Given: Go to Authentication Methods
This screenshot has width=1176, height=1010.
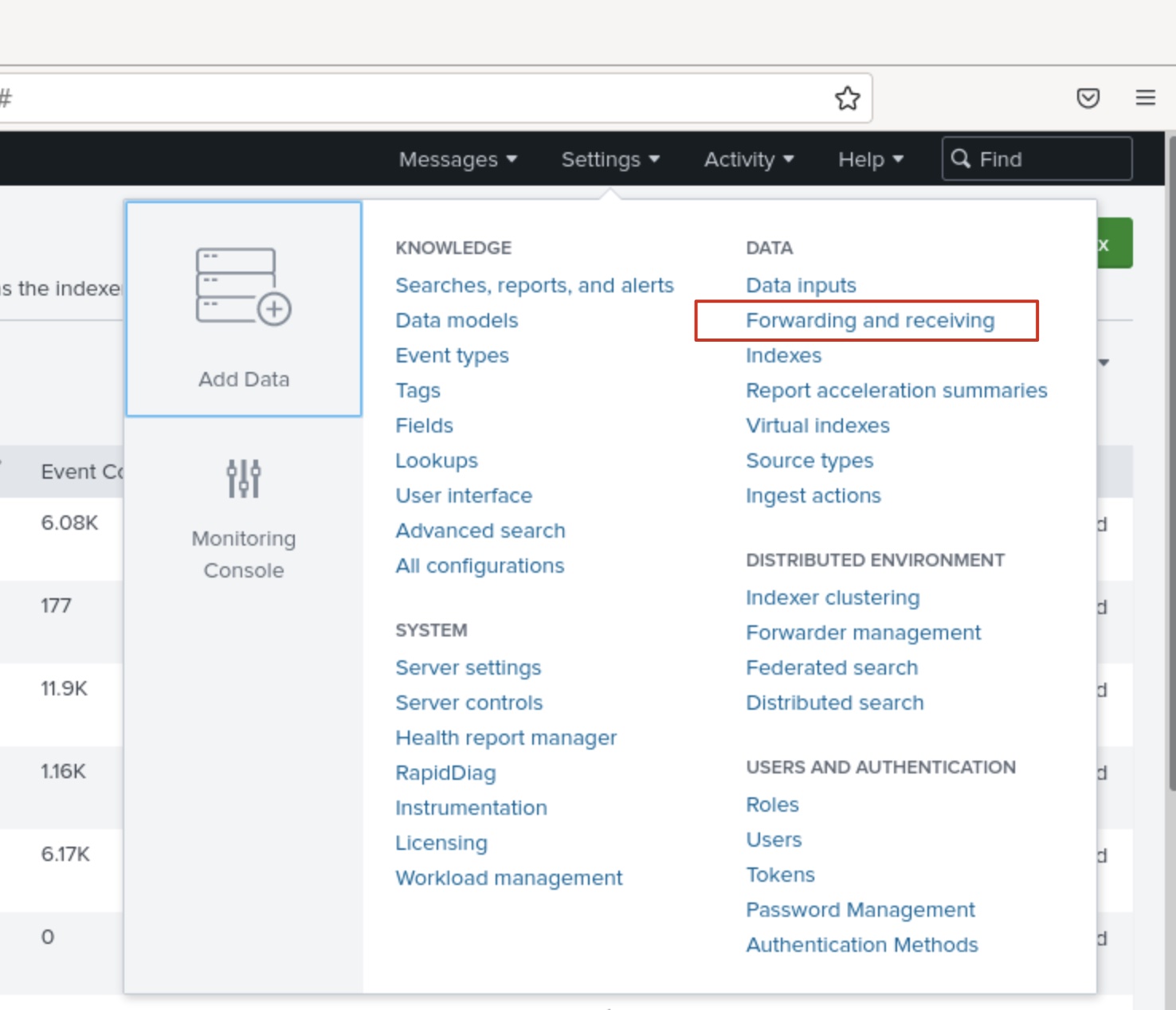Looking at the screenshot, I should [x=862, y=945].
